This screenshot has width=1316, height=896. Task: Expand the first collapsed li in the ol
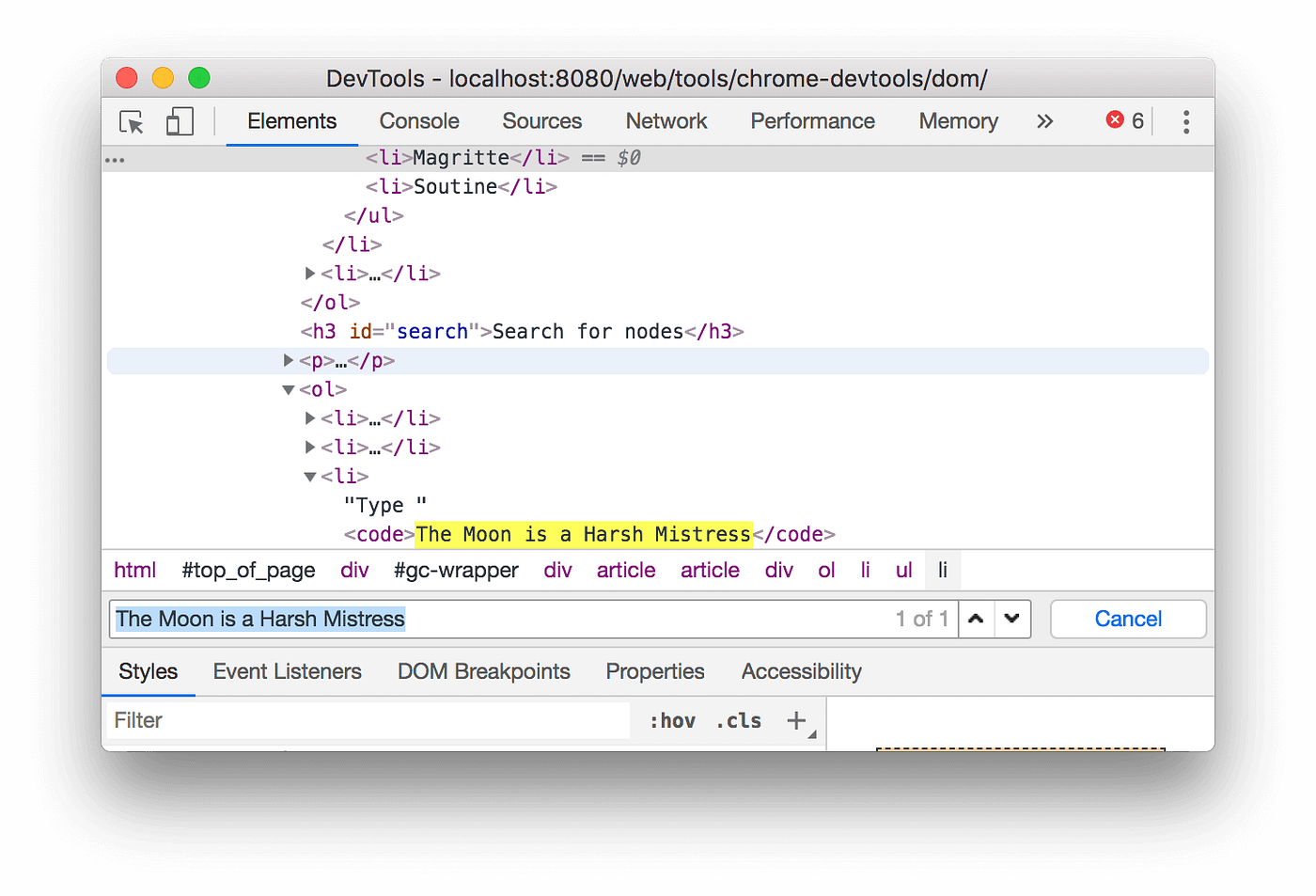(310, 418)
